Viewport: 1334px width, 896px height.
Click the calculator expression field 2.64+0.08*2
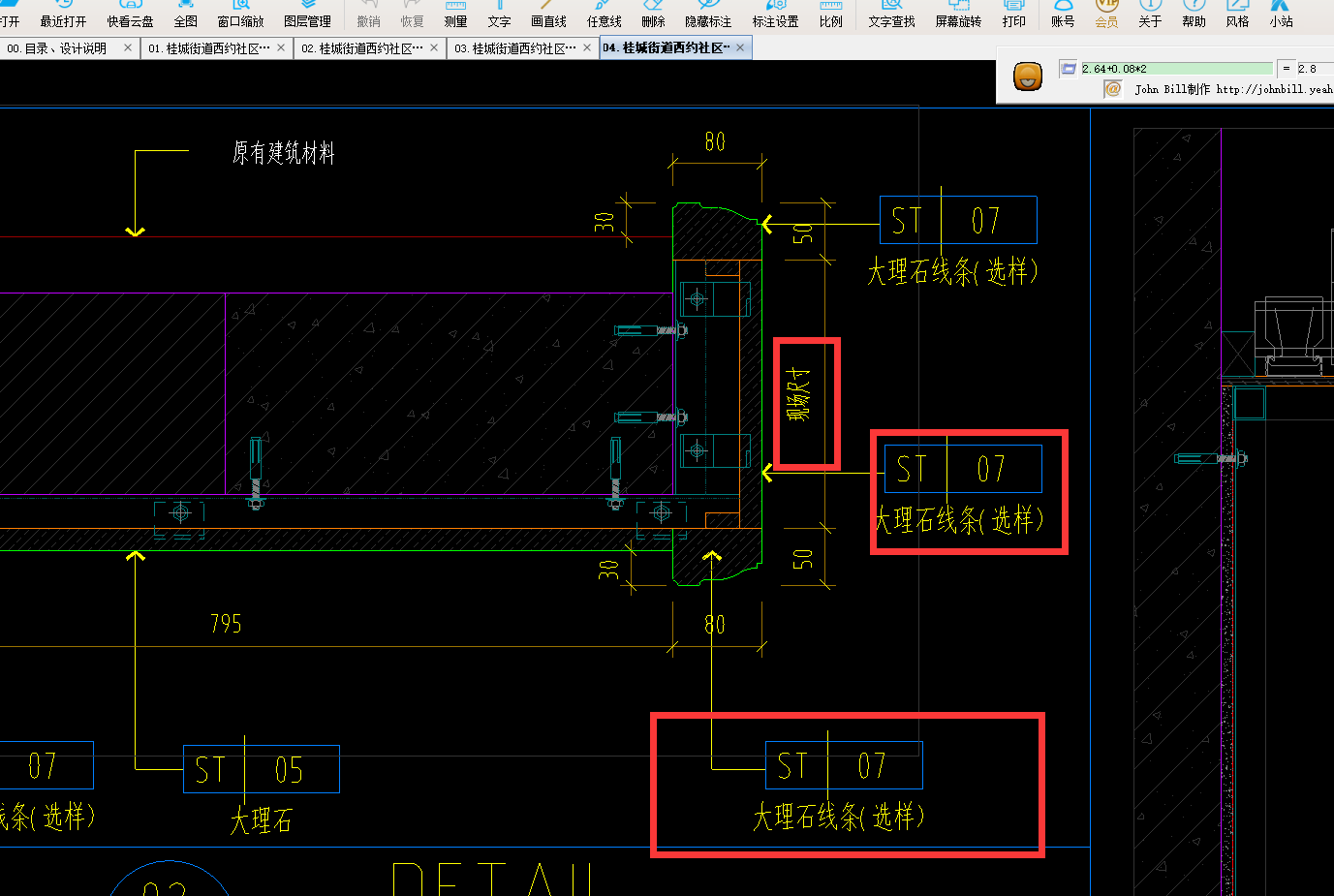pos(1176,69)
